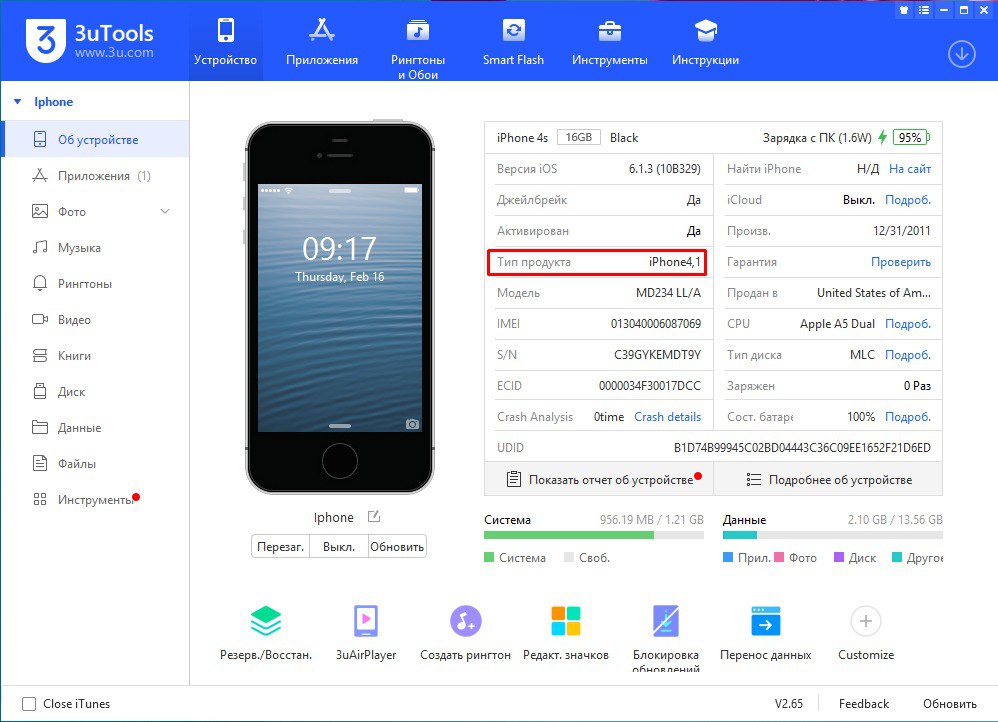The image size is (998, 722).
Task: Click the downloads arrow circle icon
Action: coord(962,54)
